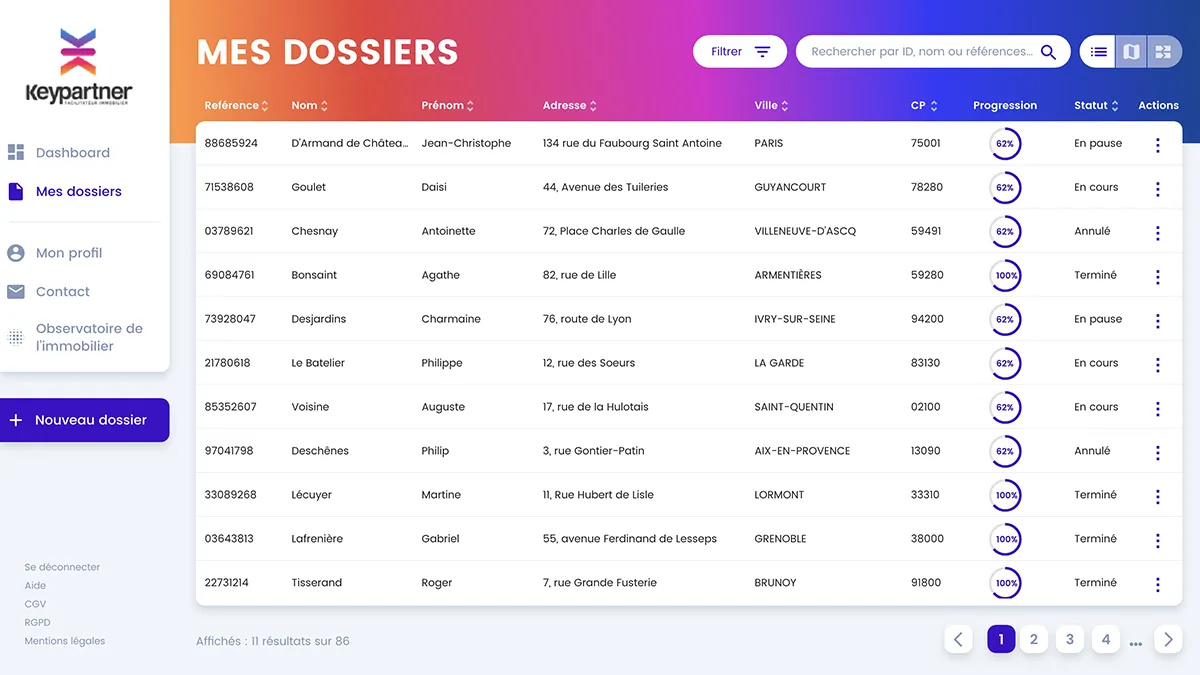This screenshot has width=1200, height=675.
Task: Click the 100% progress circle for Bonsaint
Action: pos(1005,276)
